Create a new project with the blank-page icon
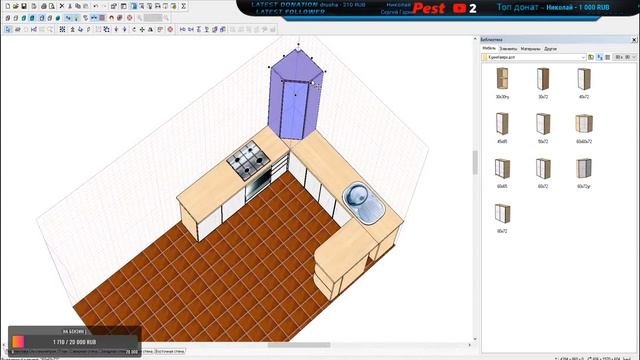The height and width of the screenshot is (360, 640). (8, 6)
